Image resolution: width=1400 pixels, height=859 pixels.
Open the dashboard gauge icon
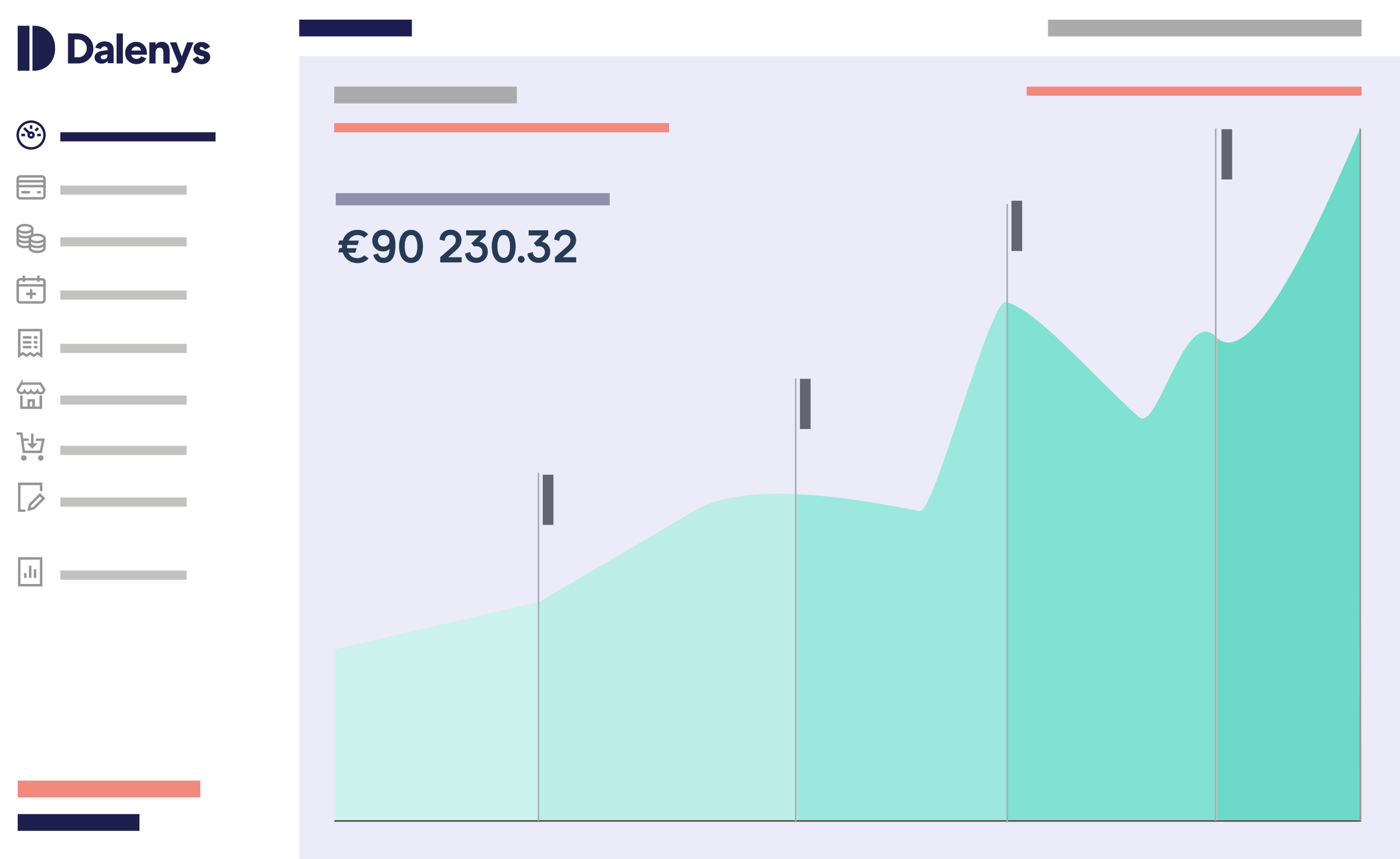click(31, 135)
